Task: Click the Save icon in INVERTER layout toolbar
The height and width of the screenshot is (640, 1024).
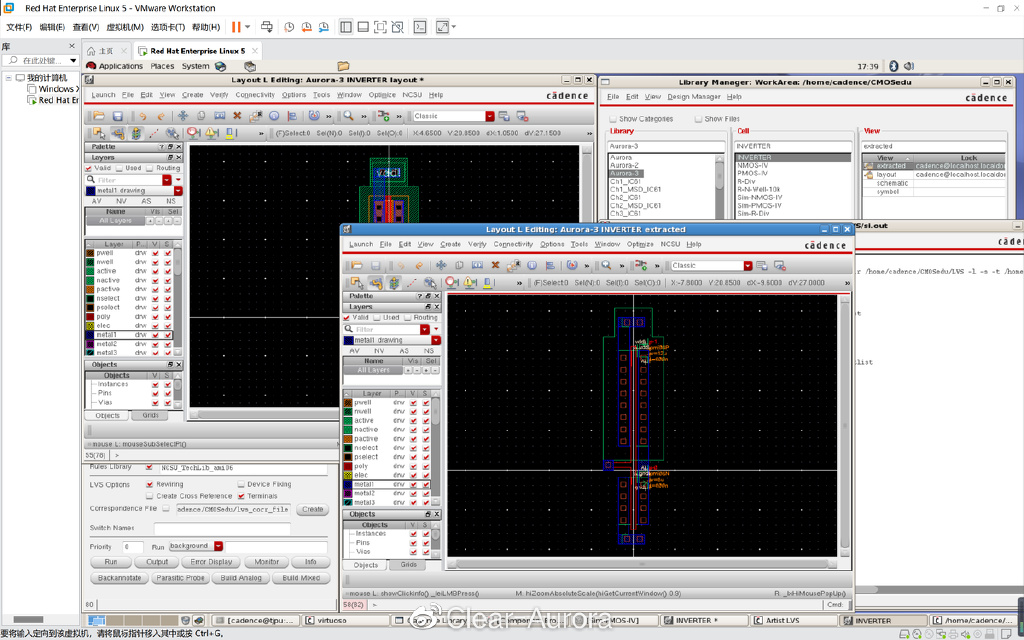Action: (x=117, y=116)
